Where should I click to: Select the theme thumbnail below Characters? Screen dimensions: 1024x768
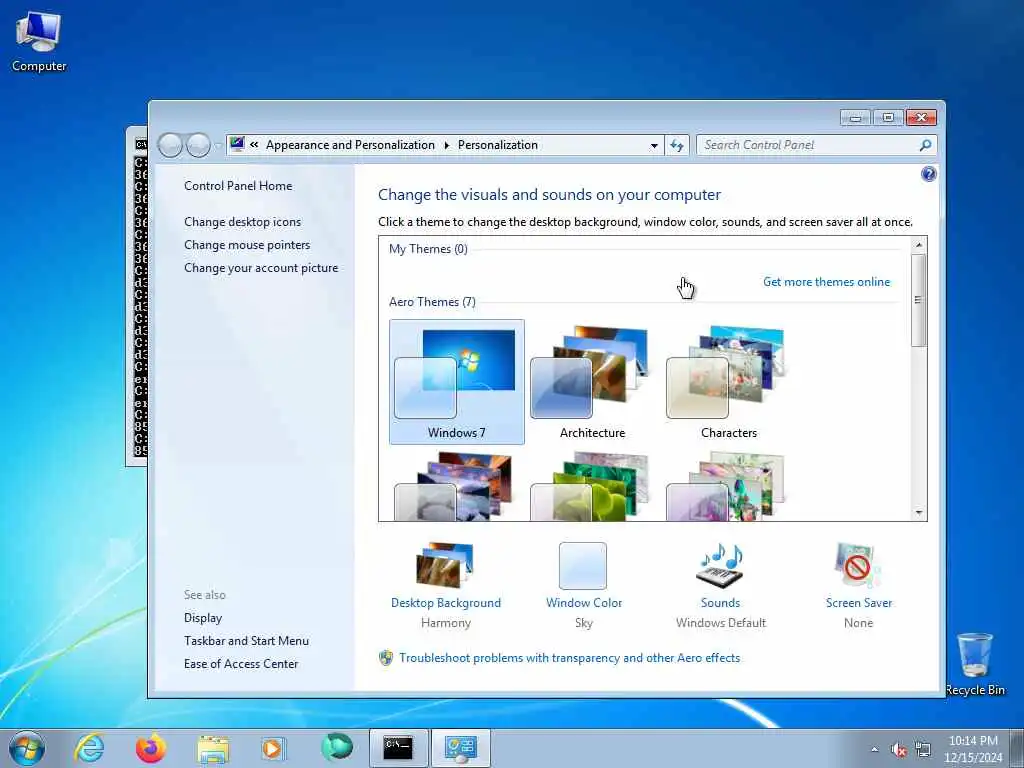[x=726, y=487]
